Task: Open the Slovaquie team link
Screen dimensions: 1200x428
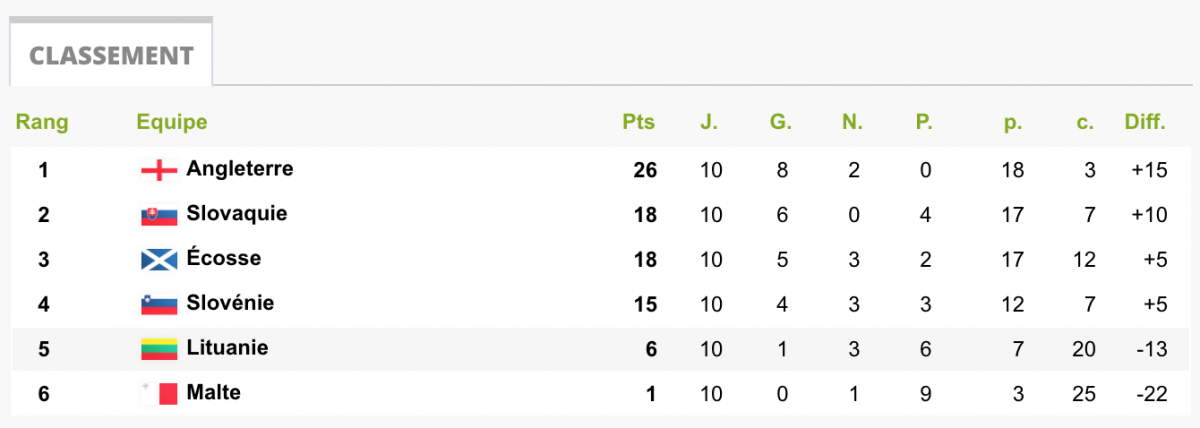Action: (237, 214)
